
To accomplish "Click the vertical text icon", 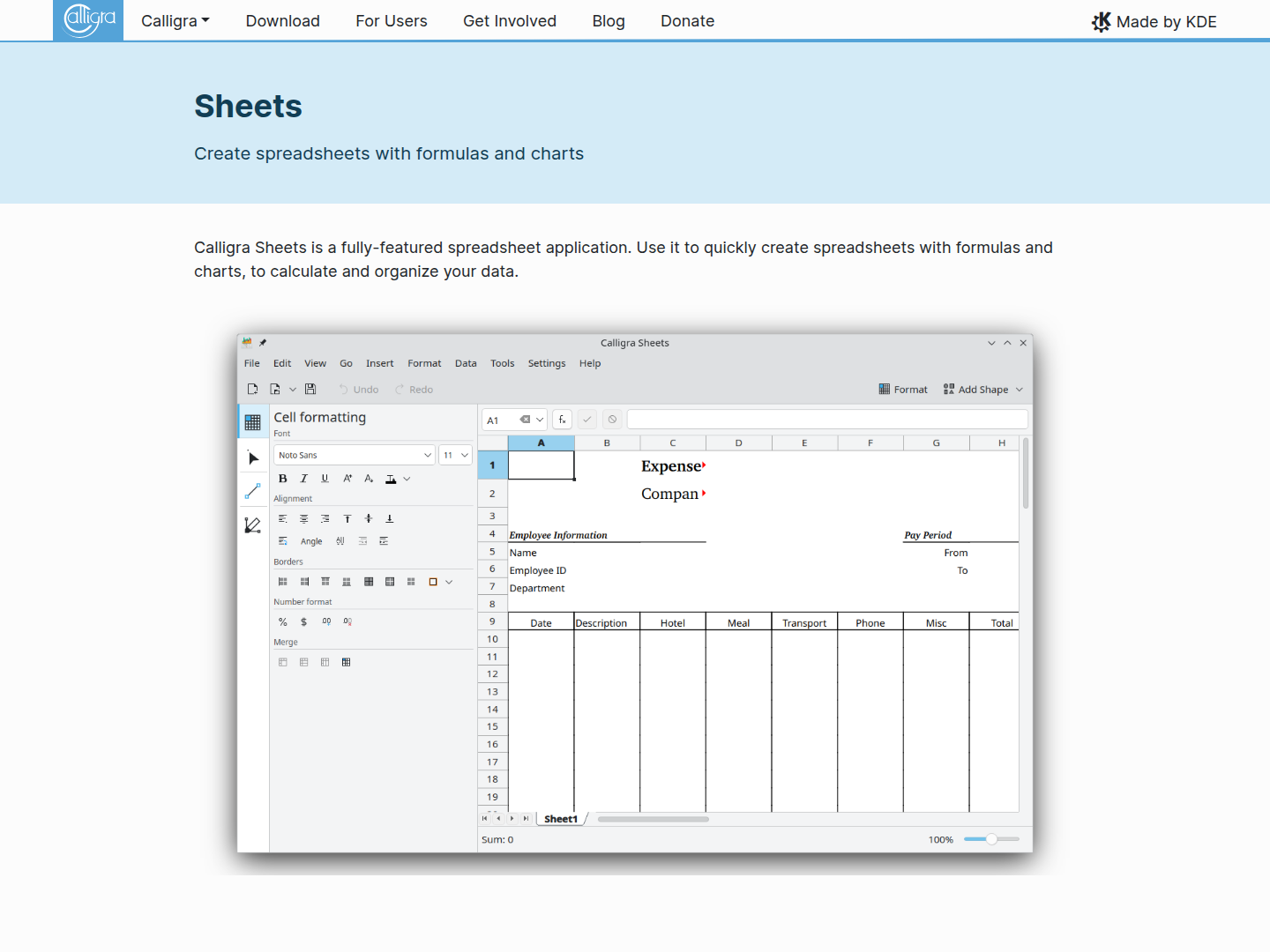I will [340, 541].
